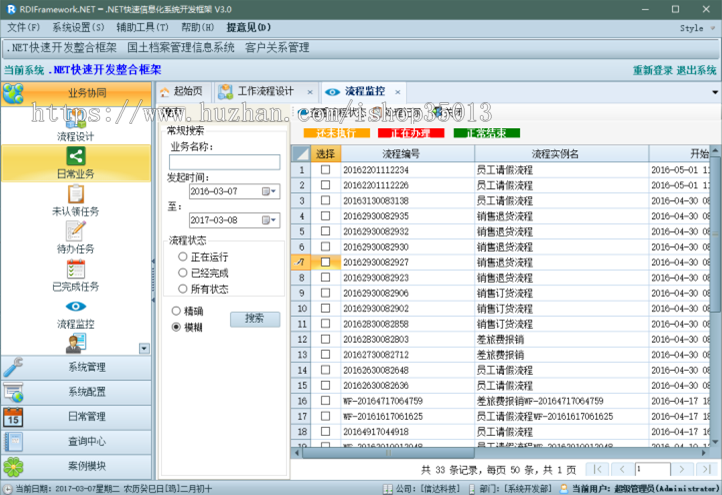Image resolution: width=722 pixels, height=495 pixels.
Task: Open the end date 2017-03-08 dropdown
Action: click(x=269, y=220)
